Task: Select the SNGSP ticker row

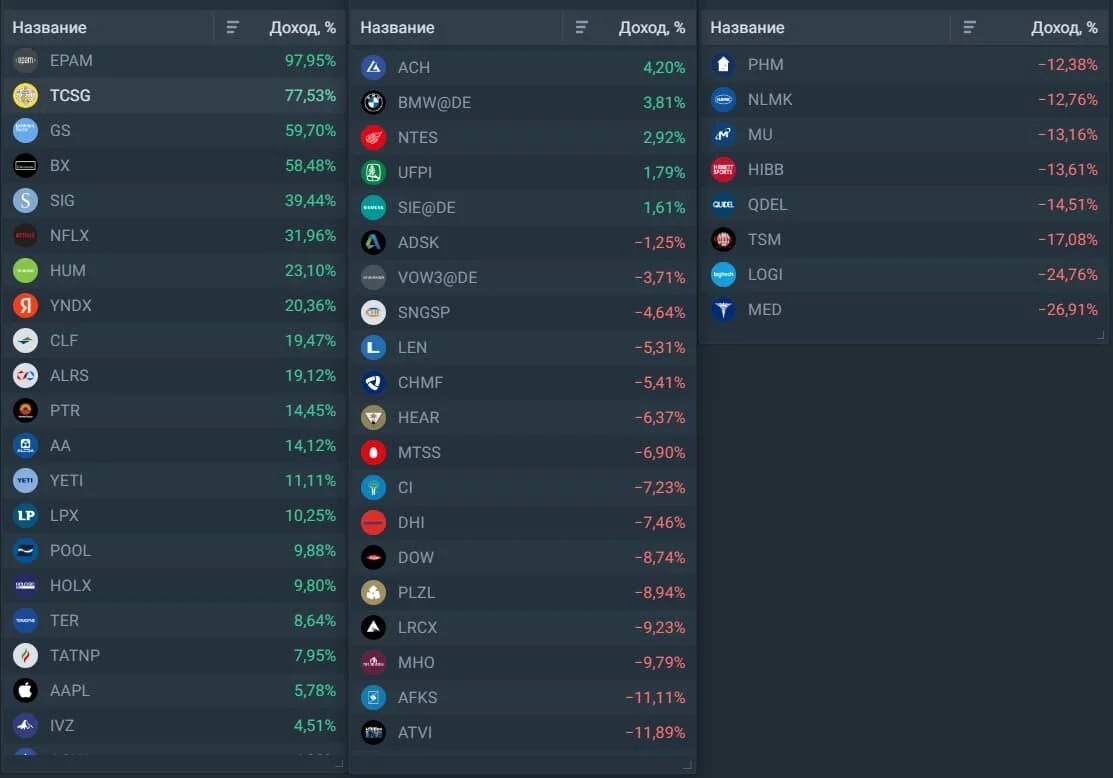Action: tap(522, 312)
